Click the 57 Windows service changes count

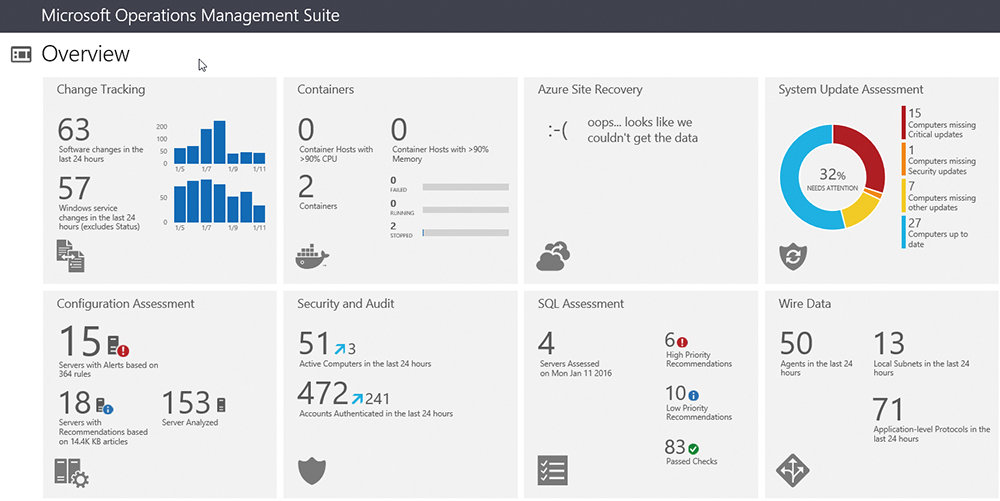pyautogui.click(x=74, y=189)
